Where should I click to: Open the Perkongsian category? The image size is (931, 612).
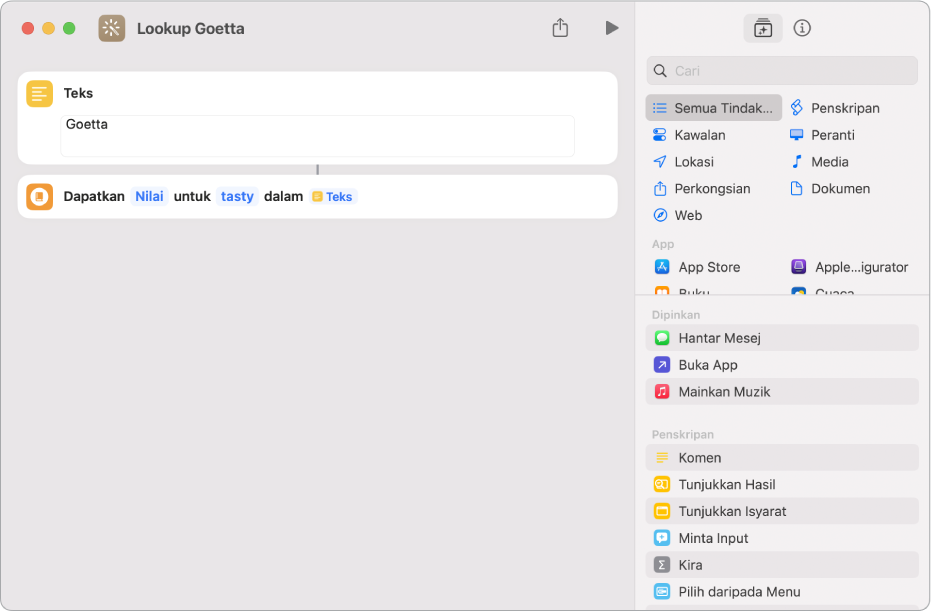tap(701, 189)
